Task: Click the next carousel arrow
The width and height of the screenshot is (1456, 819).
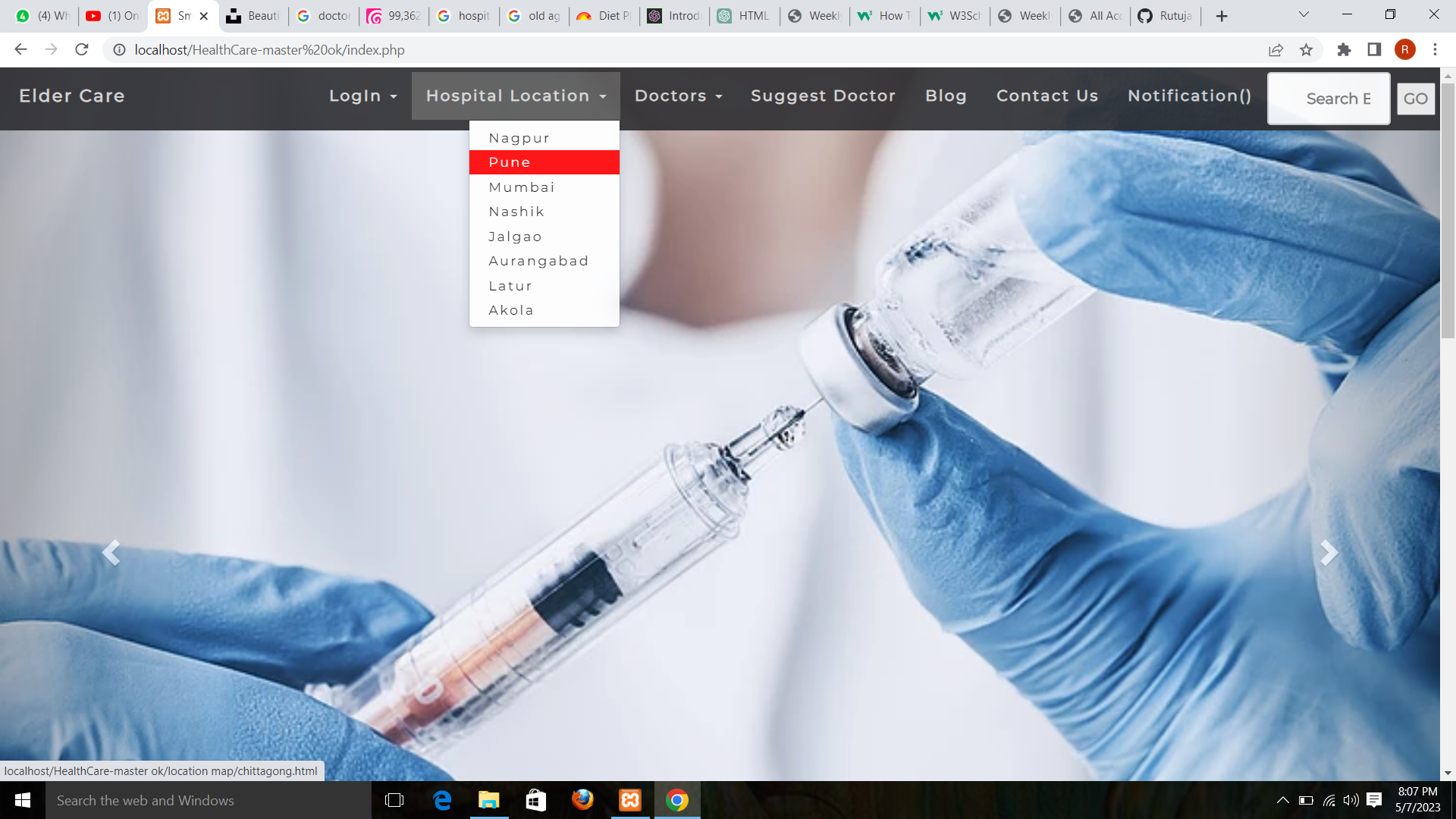Action: 1328,553
